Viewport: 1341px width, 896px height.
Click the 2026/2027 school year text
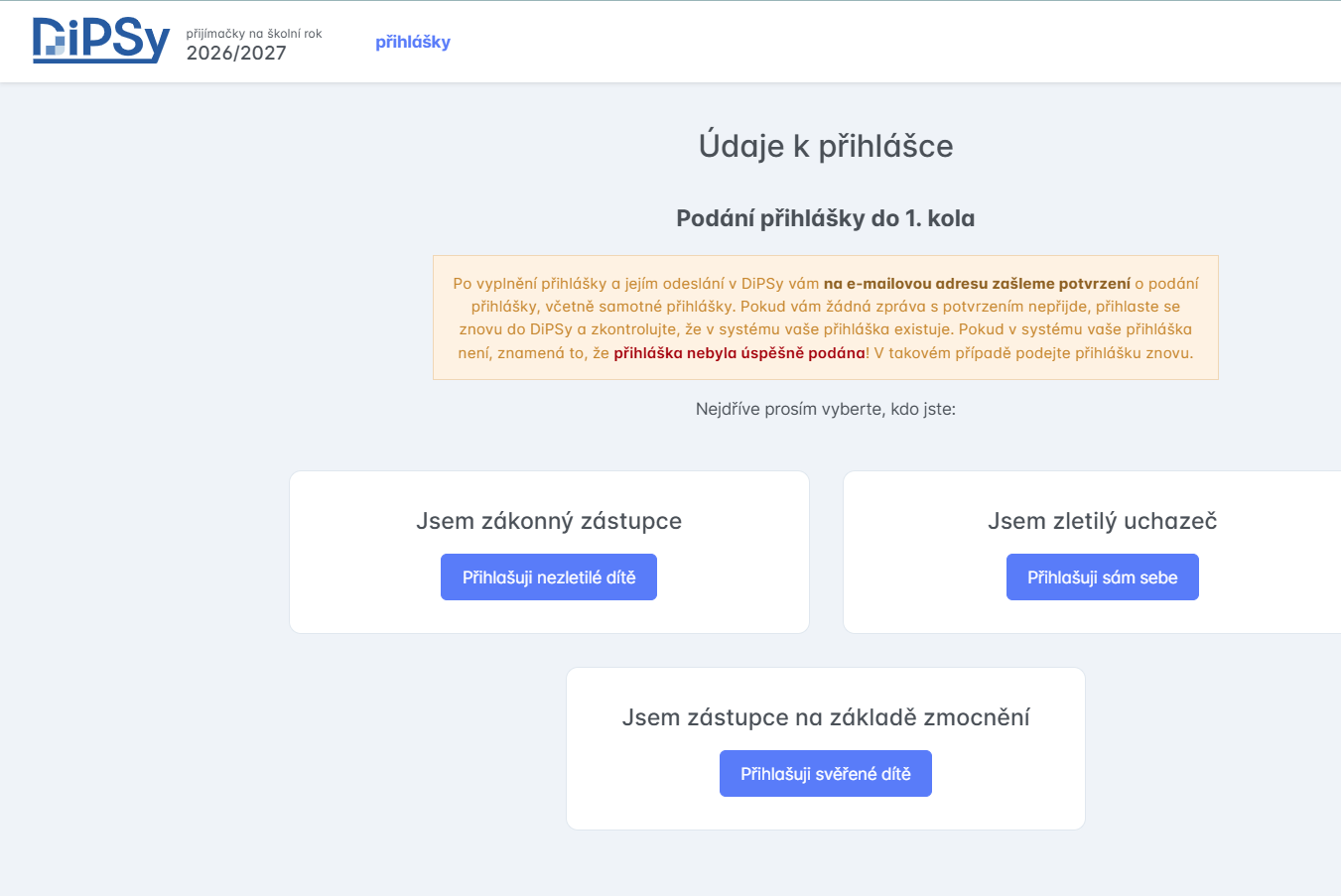(236, 54)
